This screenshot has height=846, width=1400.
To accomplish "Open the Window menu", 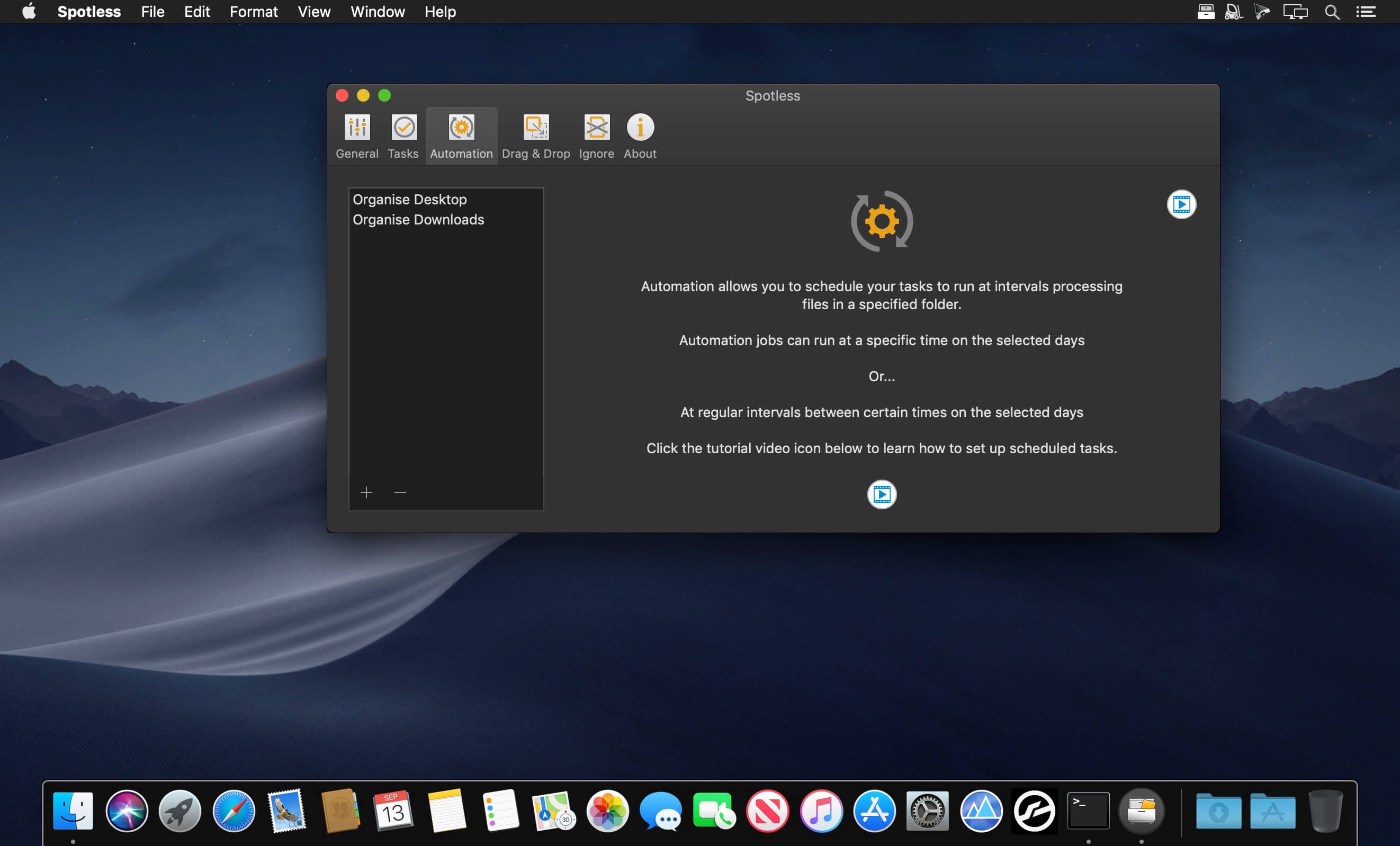I will click(x=378, y=11).
